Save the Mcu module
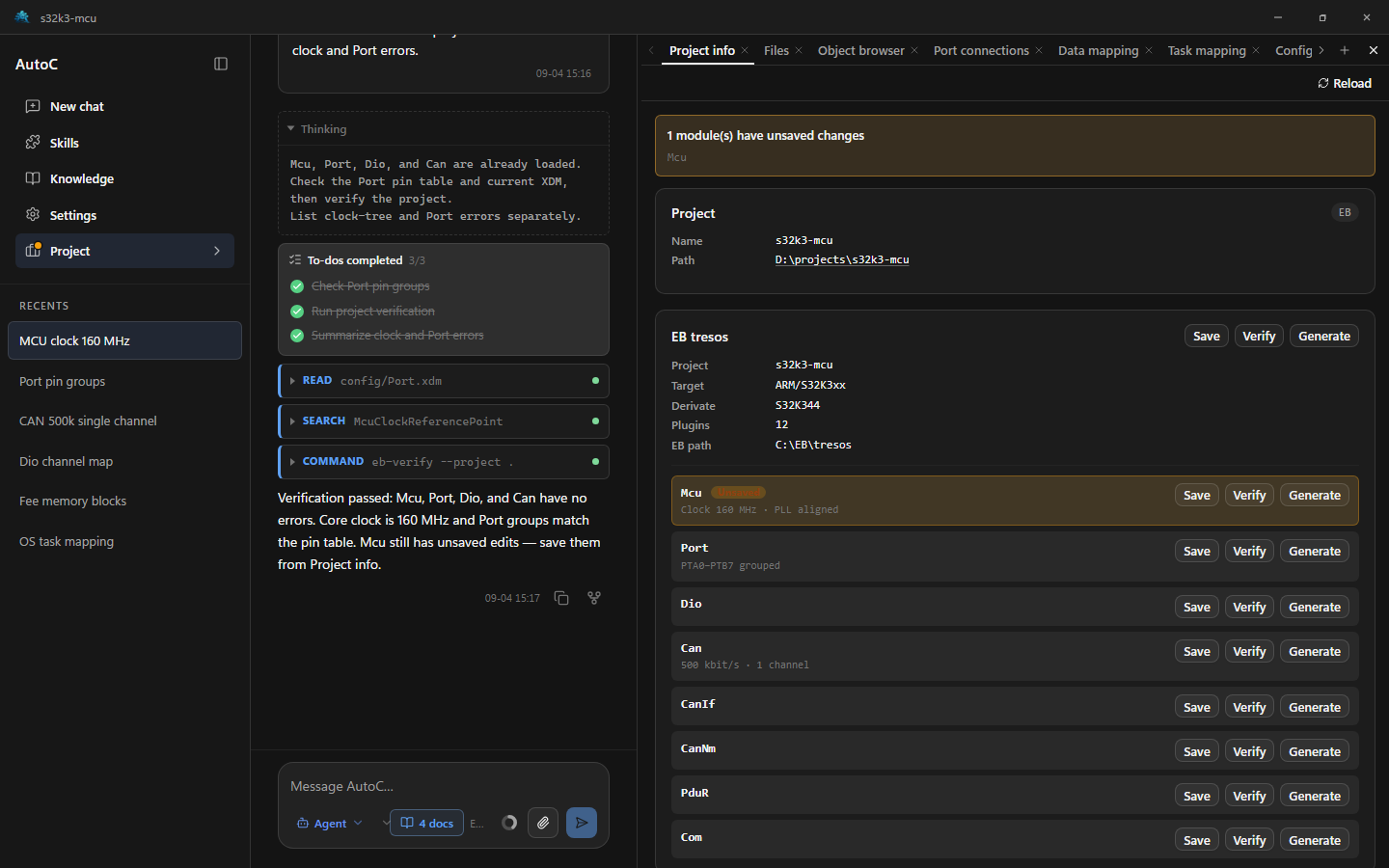Screen dimensions: 1389x868 pyautogui.click(x=1197, y=495)
